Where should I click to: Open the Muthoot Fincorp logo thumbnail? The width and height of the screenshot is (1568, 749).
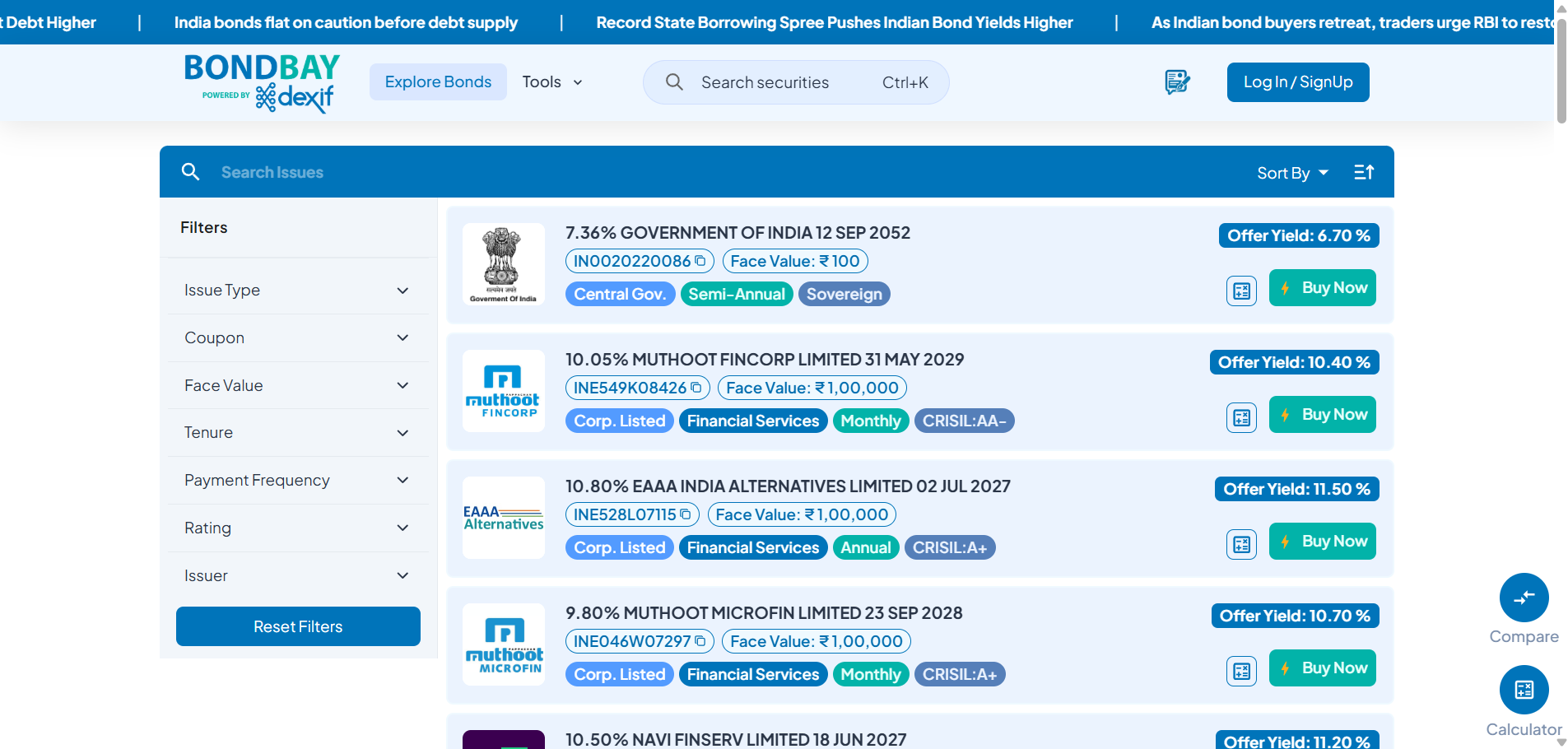tap(503, 391)
